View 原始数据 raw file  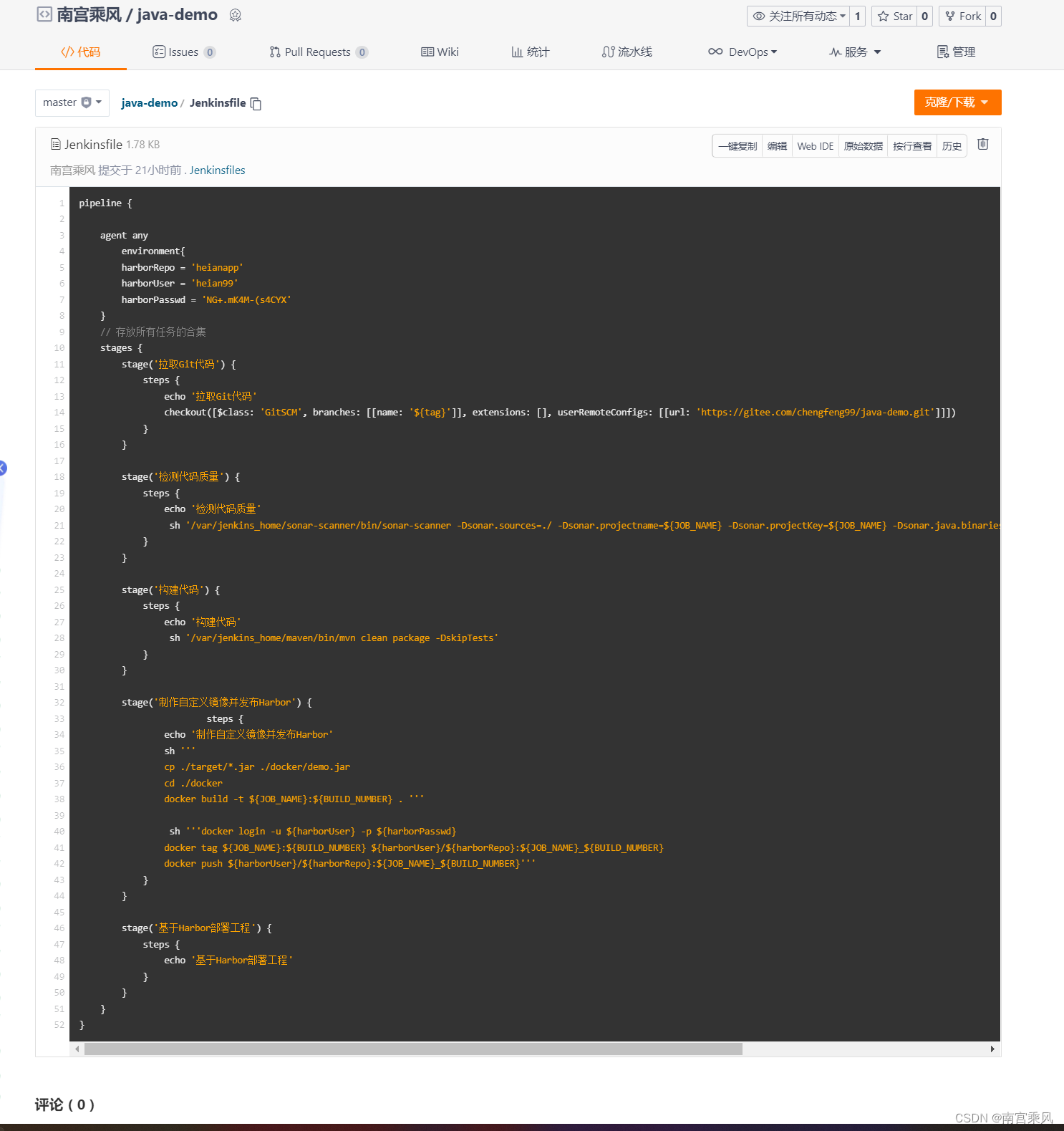coord(864,146)
